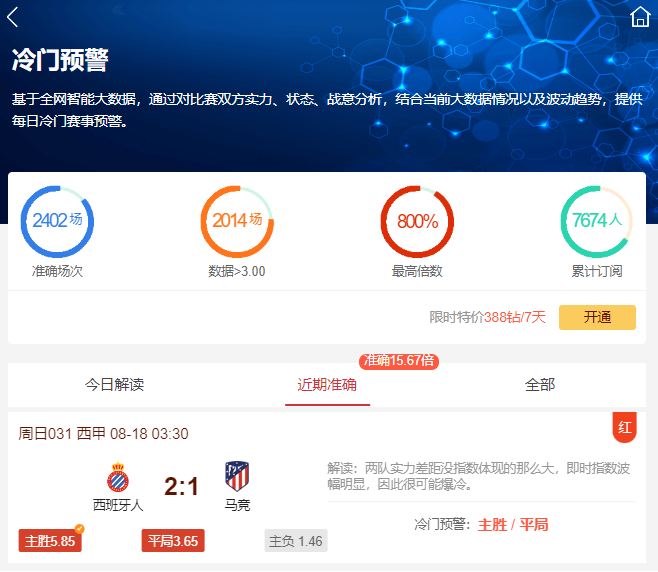Click the 准确15.67倍 badge

point(400,361)
